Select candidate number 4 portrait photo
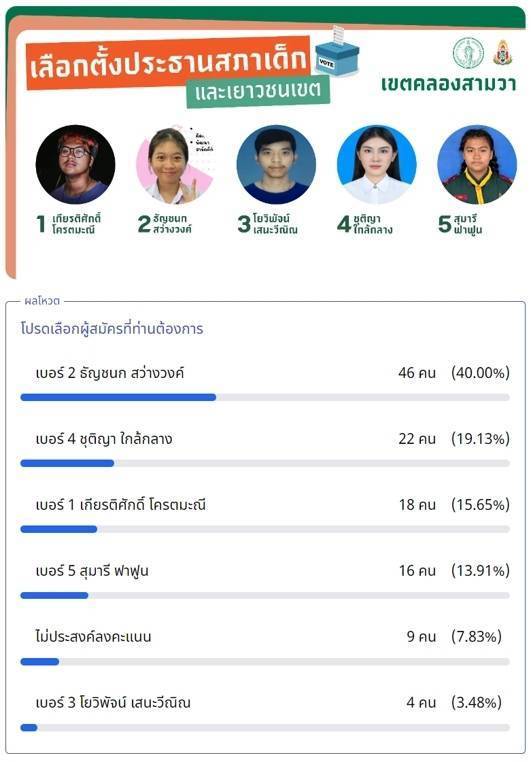Viewport: 531px width, 762px height. [x=377, y=165]
